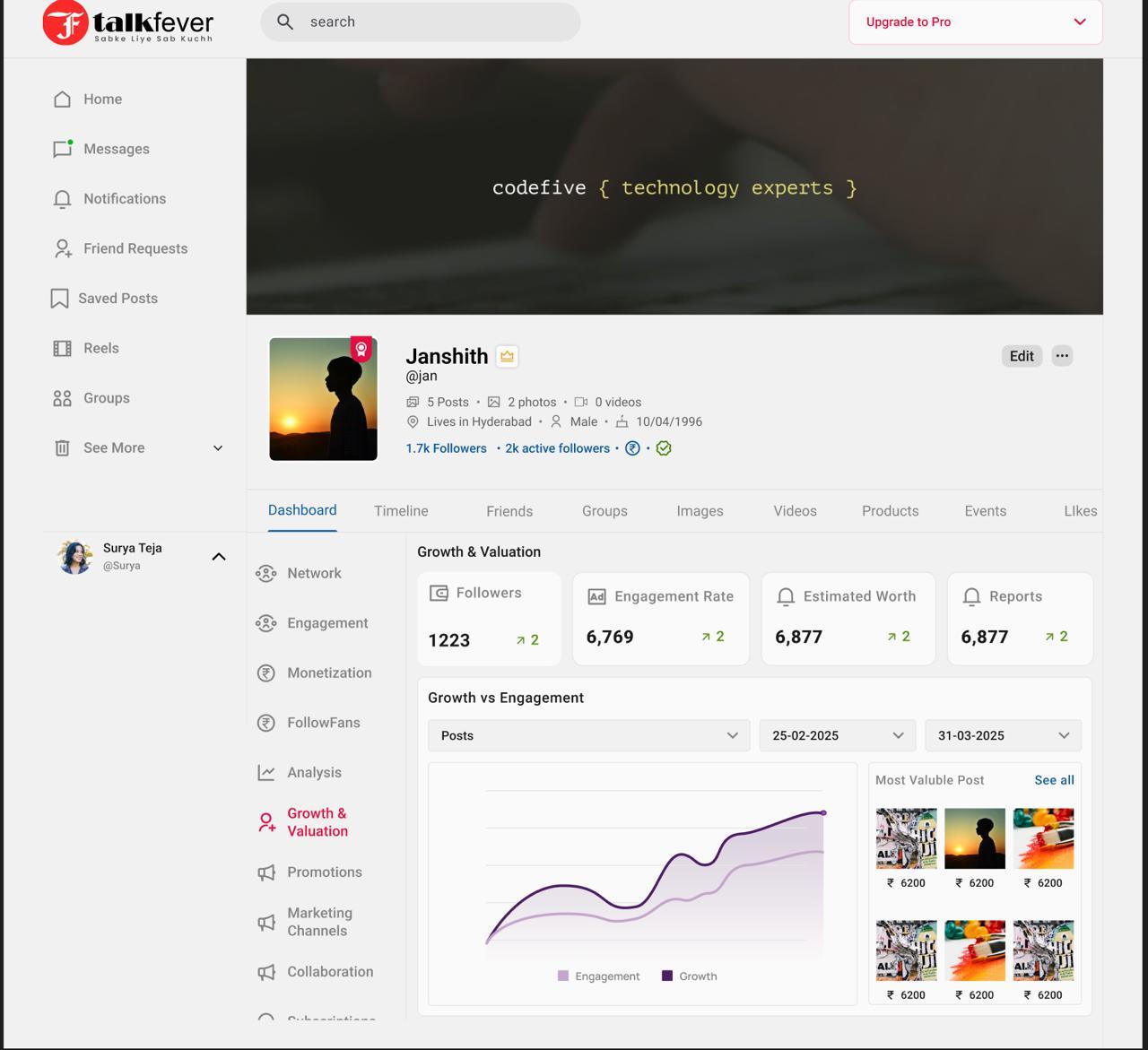Expand the Upgrade to Pro dropdown
This screenshot has width=1148, height=1050.
(1079, 22)
